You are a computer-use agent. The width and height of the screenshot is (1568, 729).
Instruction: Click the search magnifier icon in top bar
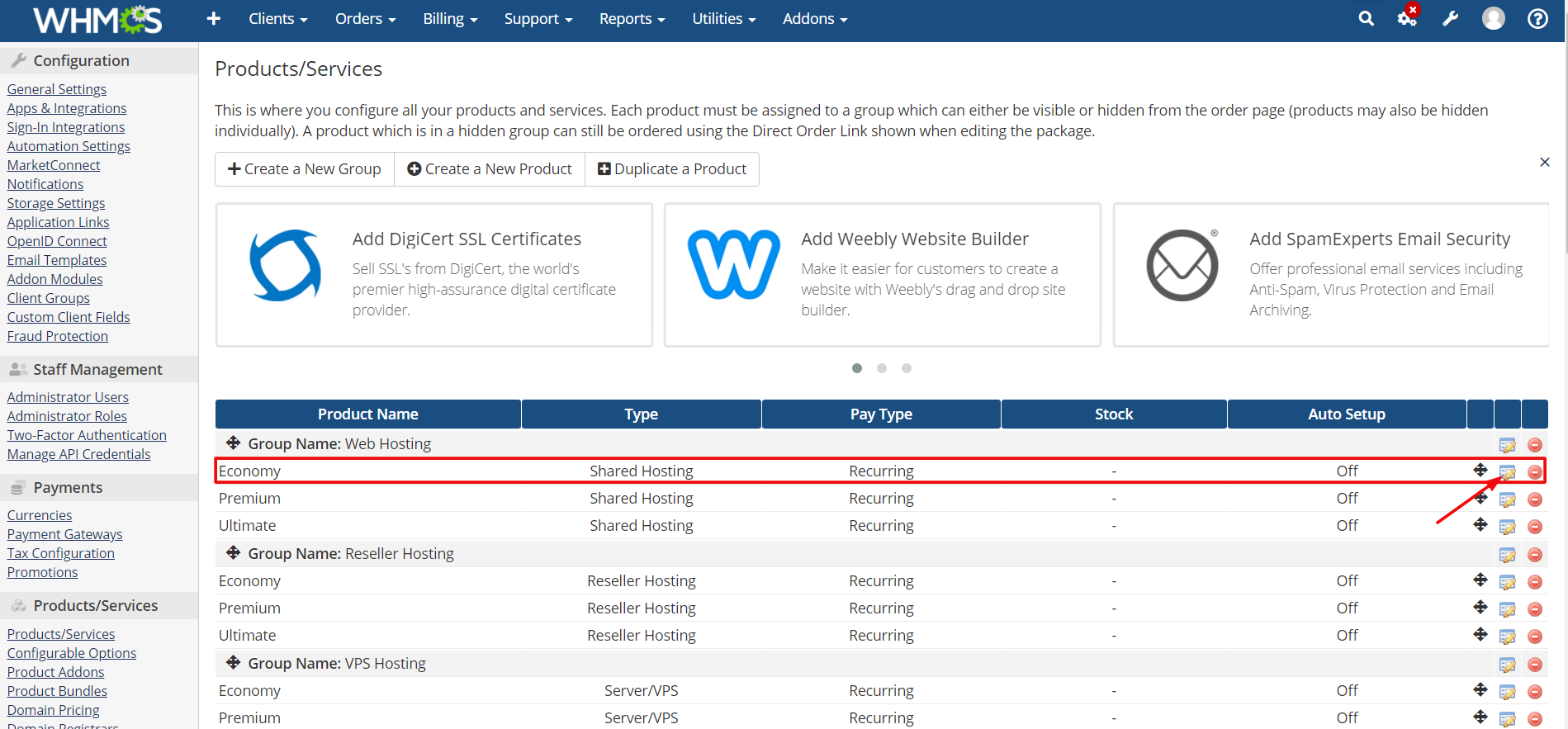(x=1366, y=19)
